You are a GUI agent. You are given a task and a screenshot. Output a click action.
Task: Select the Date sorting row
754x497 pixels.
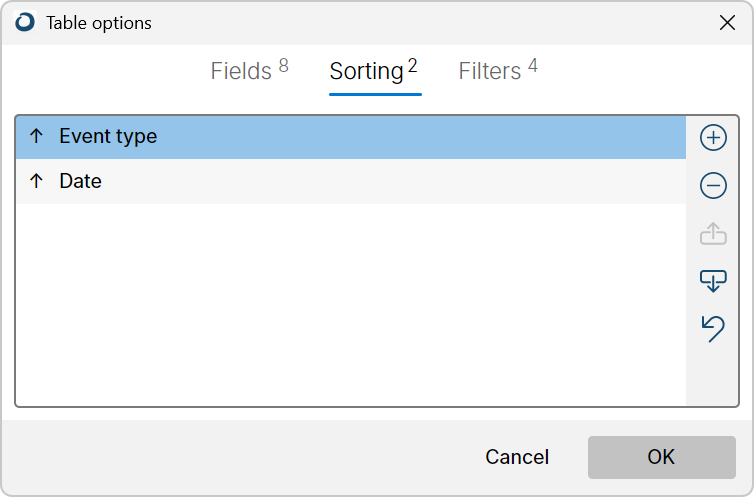pos(351,182)
